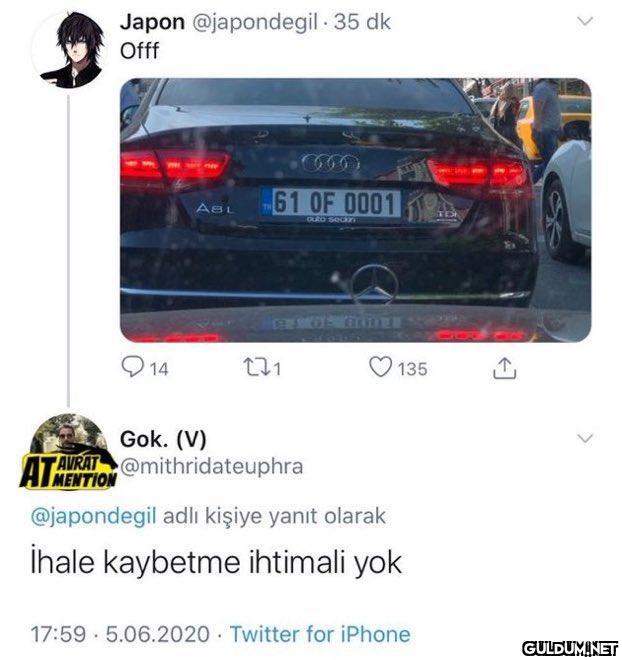Image resolution: width=622 pixels, height=660 pixels.
Task: Expand chevron menu on Japon's tweet
Action: 585,21
